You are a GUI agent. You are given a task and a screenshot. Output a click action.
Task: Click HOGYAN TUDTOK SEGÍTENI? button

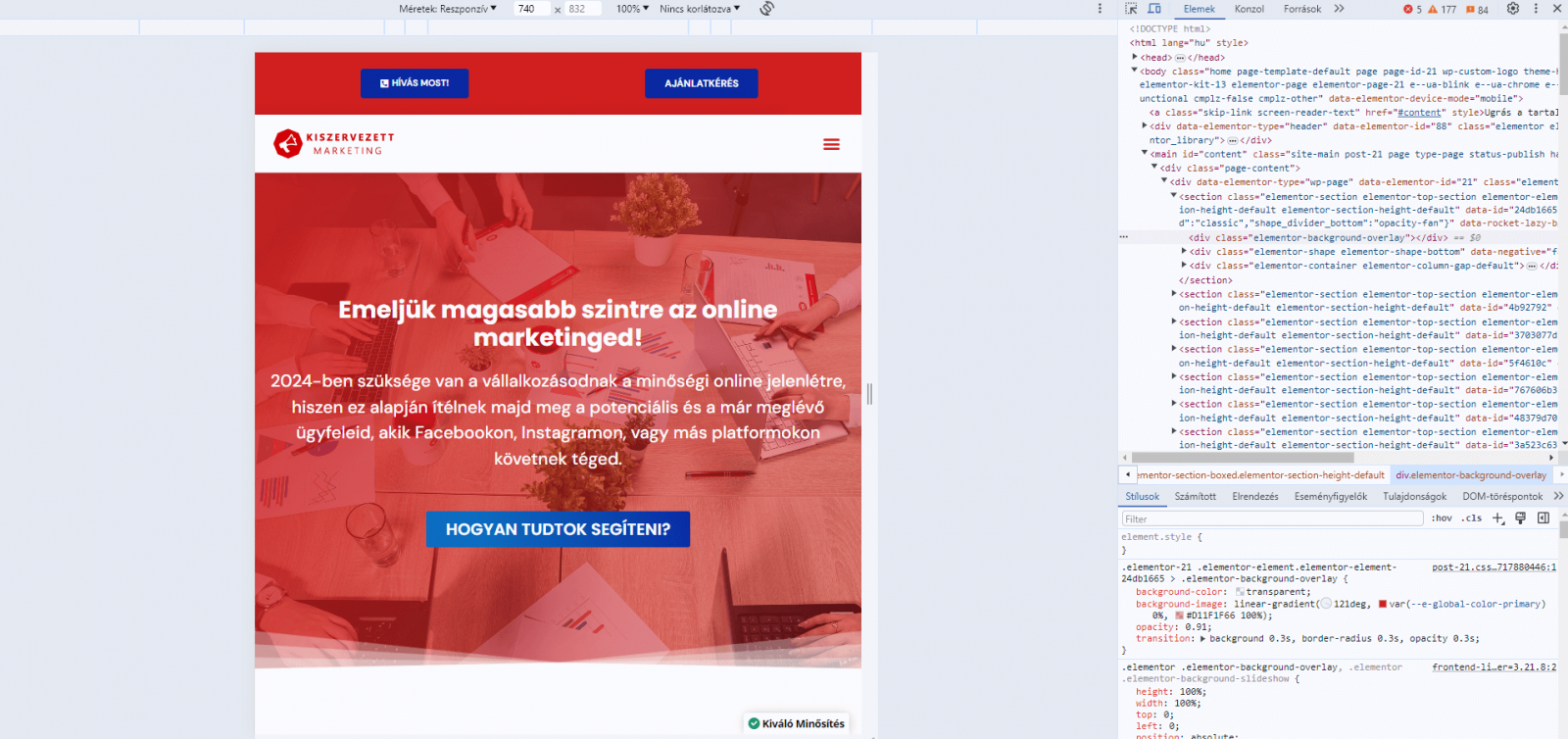tap(558, 529)
